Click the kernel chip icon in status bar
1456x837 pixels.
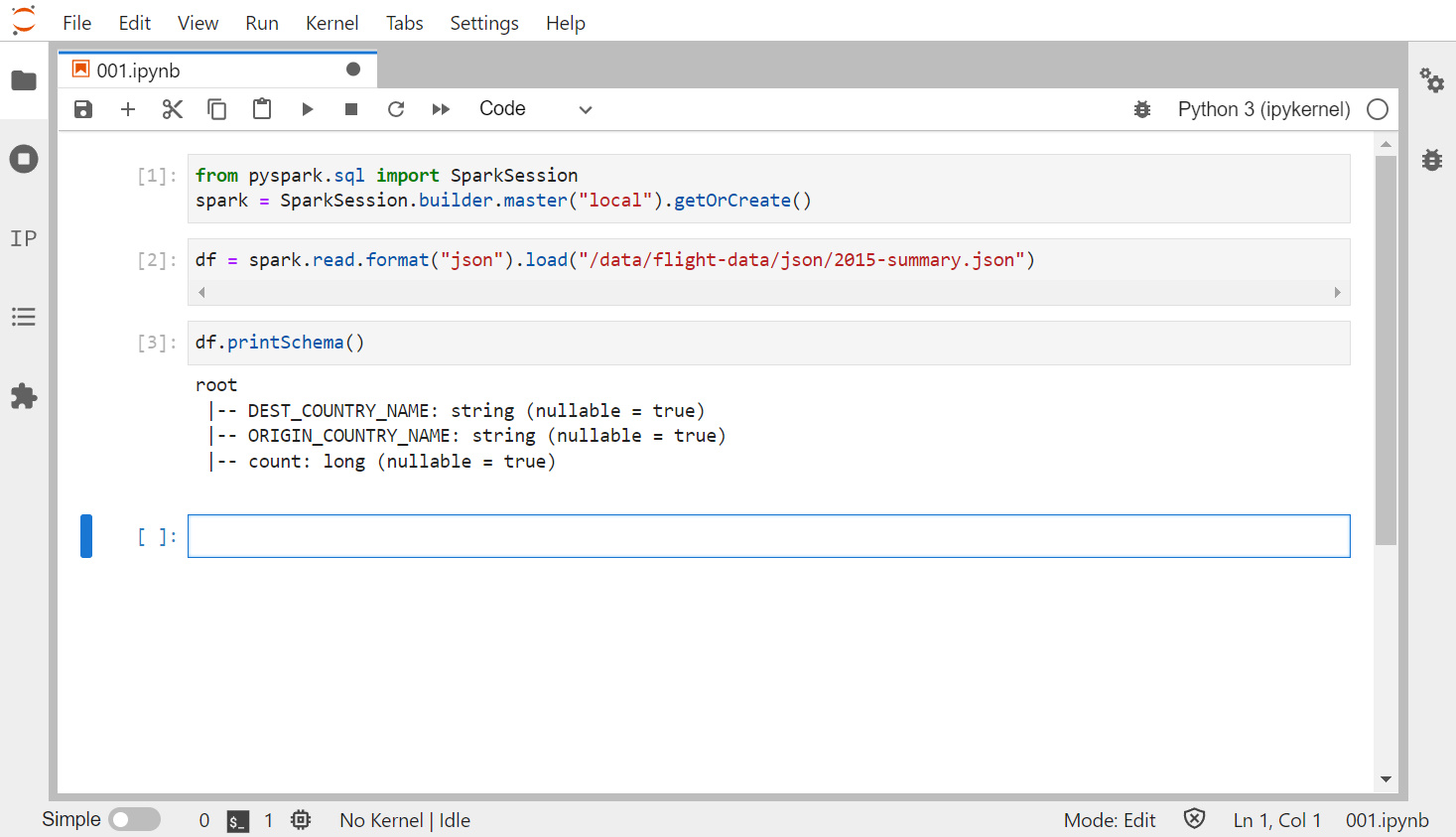coord(301,820)
